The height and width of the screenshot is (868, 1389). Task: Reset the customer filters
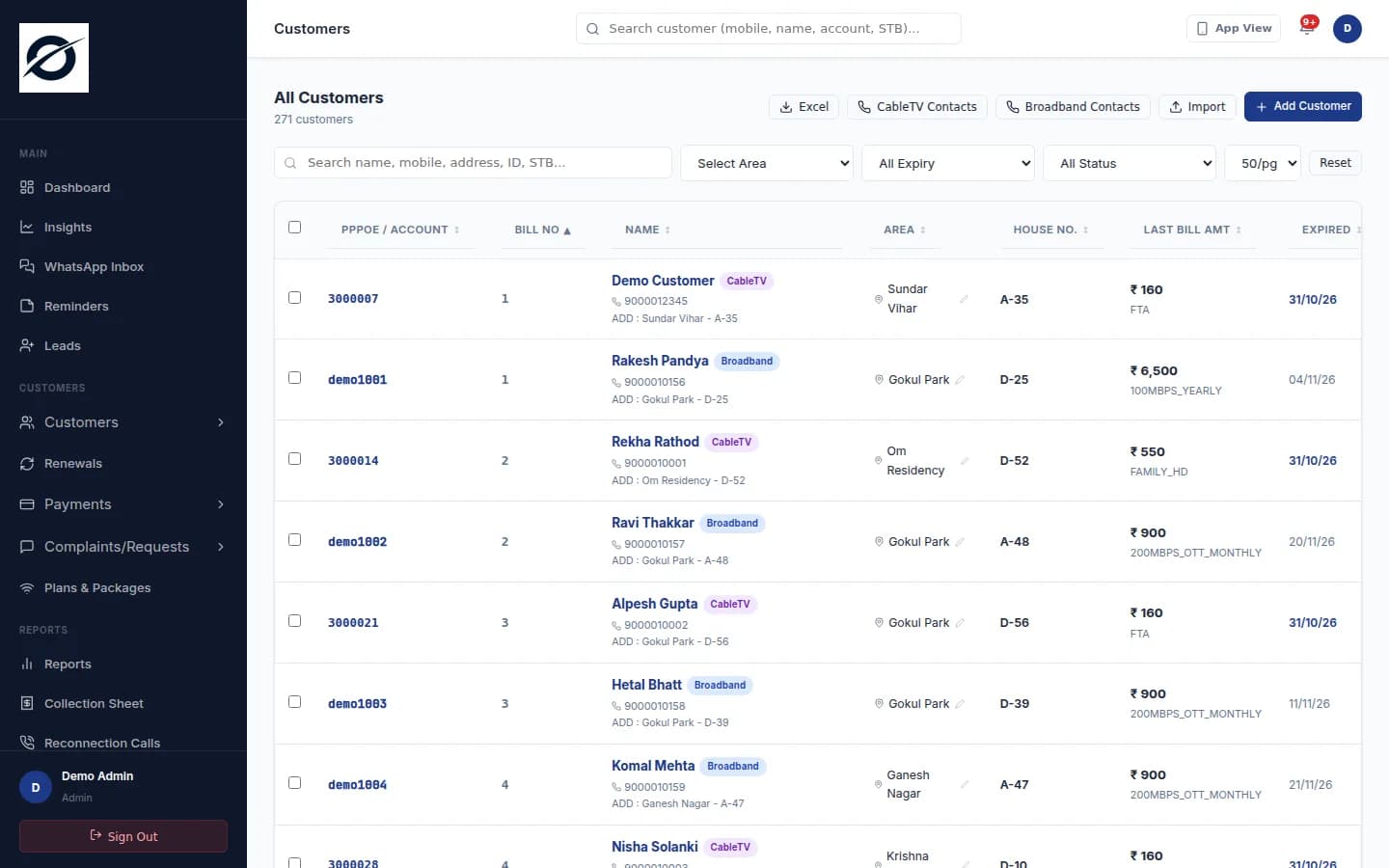tap(1335, 163)
